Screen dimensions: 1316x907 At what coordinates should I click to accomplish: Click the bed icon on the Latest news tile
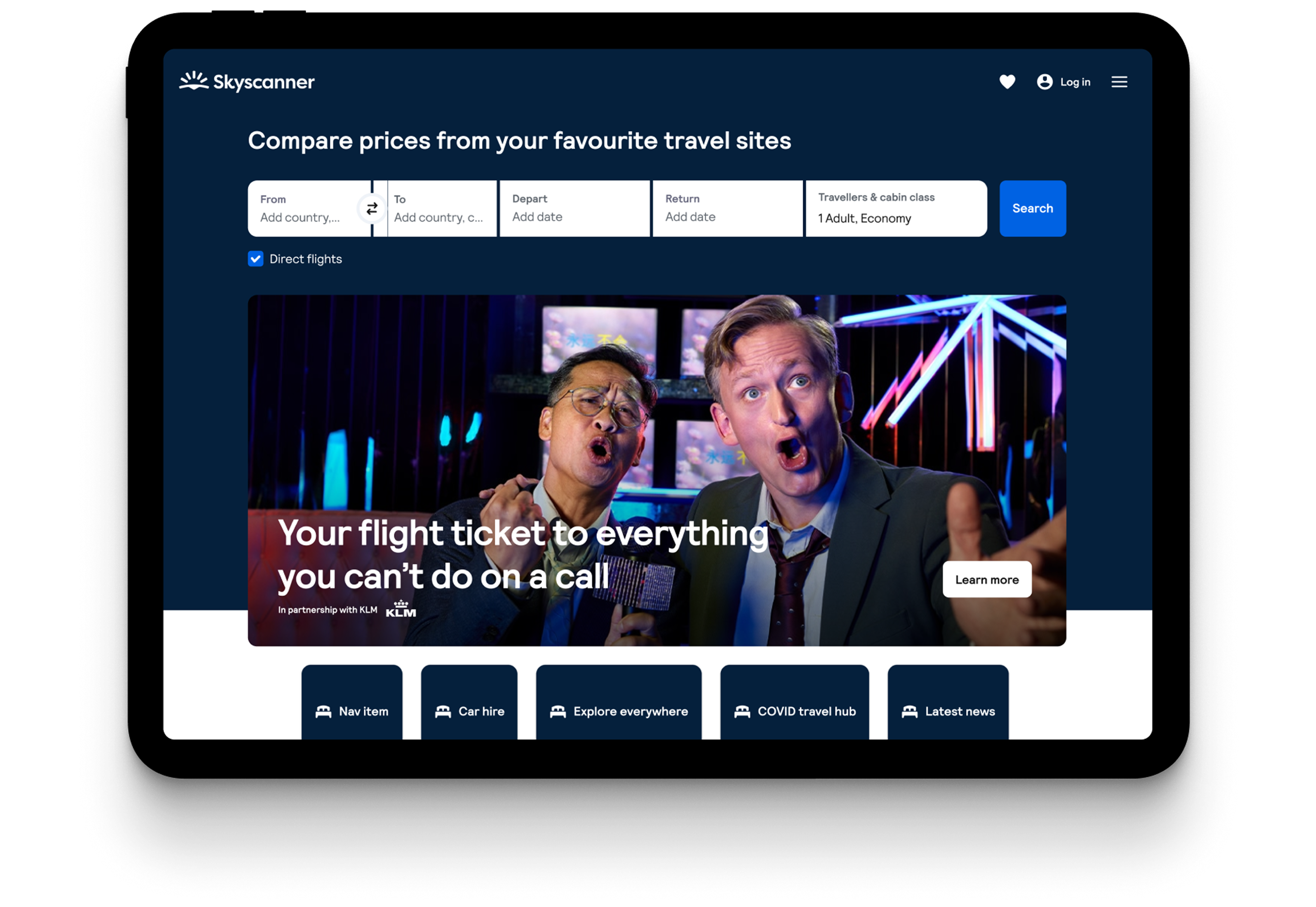(x=909, y=711)
